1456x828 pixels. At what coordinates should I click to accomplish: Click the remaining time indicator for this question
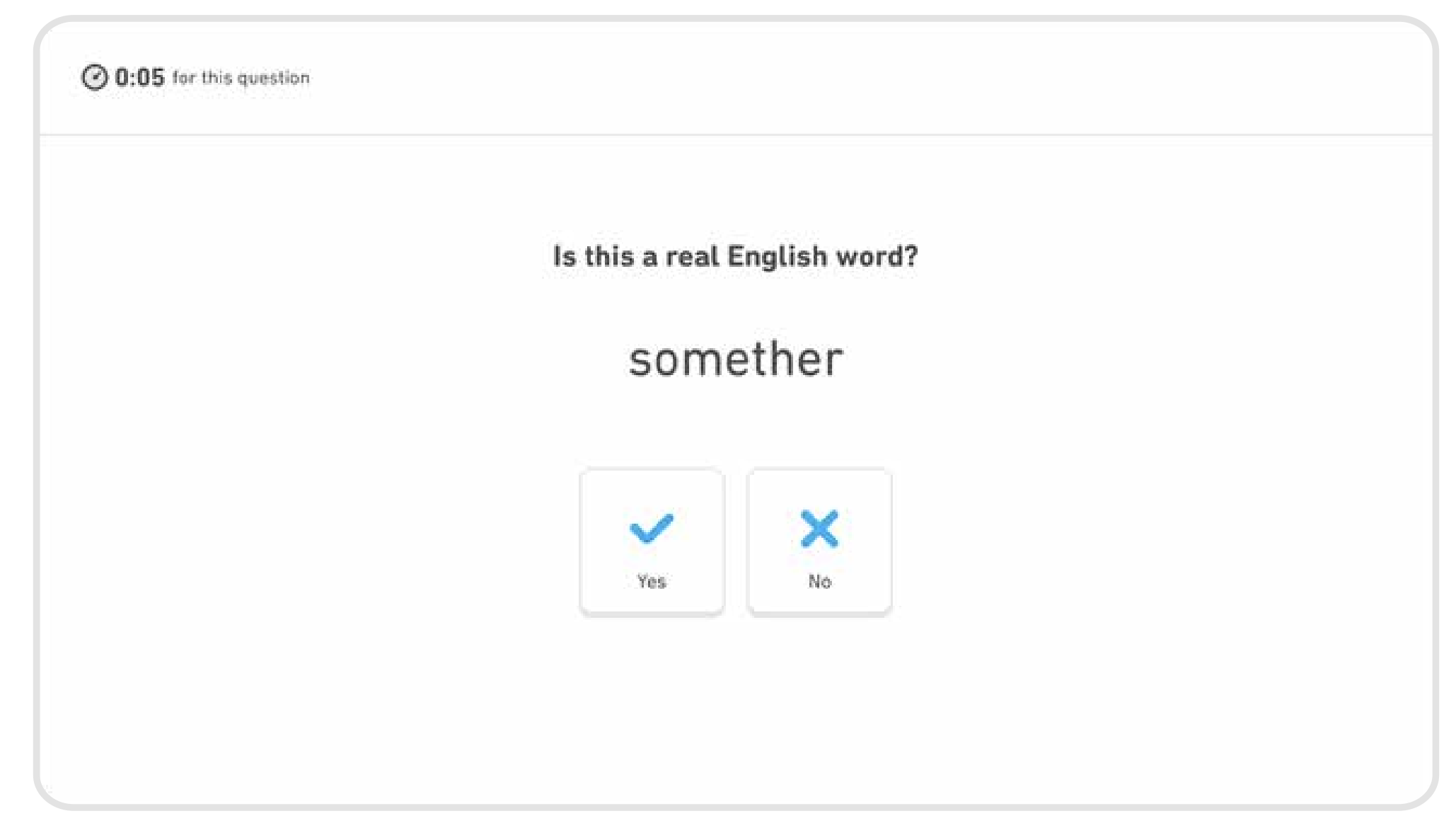point(139,77)
